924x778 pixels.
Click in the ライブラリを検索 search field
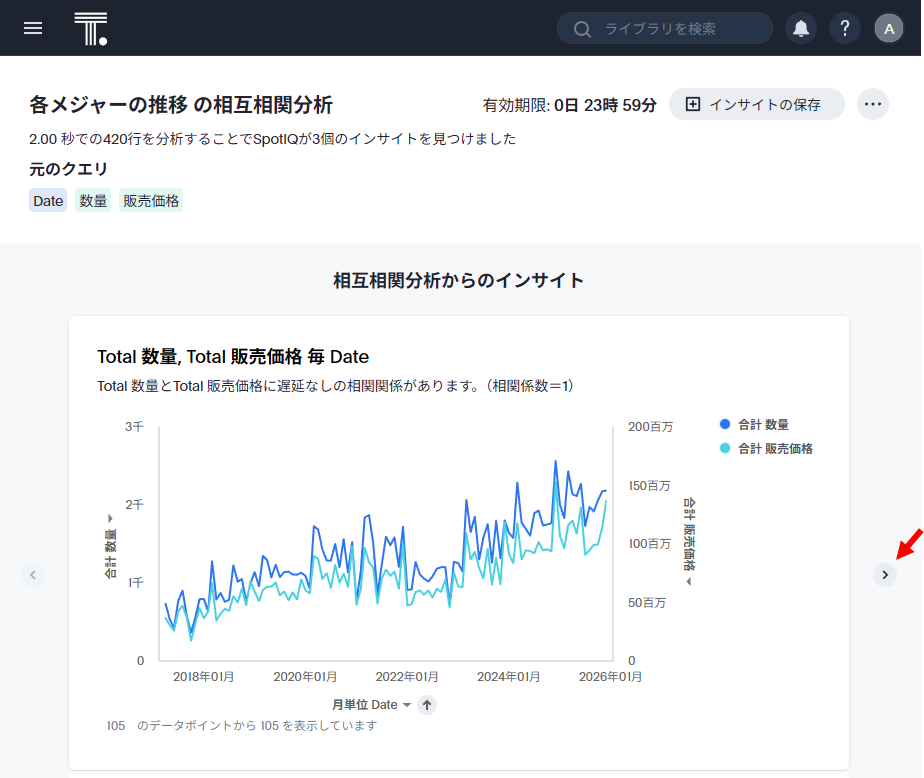click(x=675, y=29)
